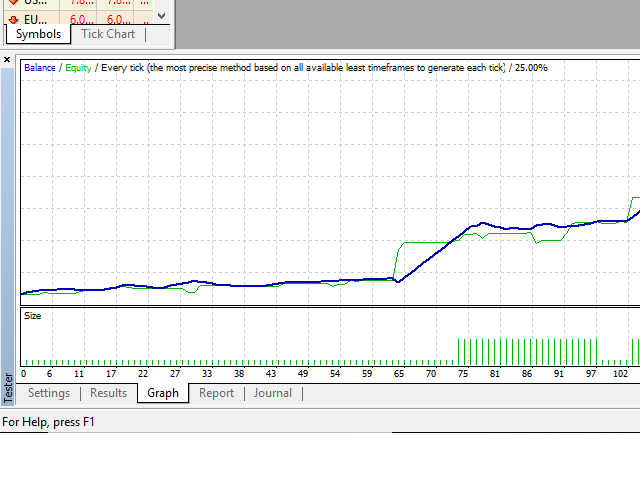The width and height of the screenshot is (640, 480).
Task: Open the Settings tab in Tester
Action: click(49, 393)
